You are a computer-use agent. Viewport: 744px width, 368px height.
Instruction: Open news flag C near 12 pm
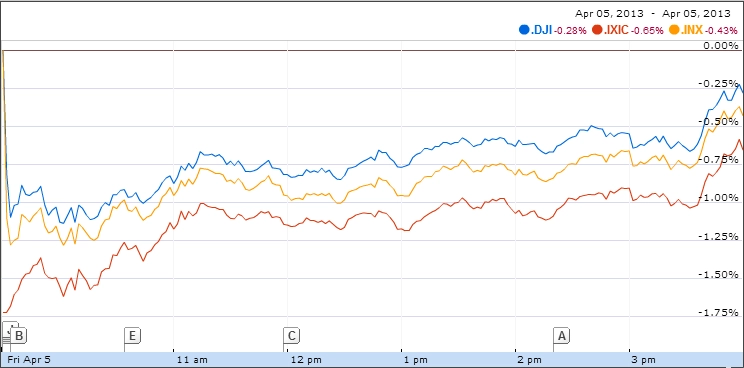(x=291, y=336)
